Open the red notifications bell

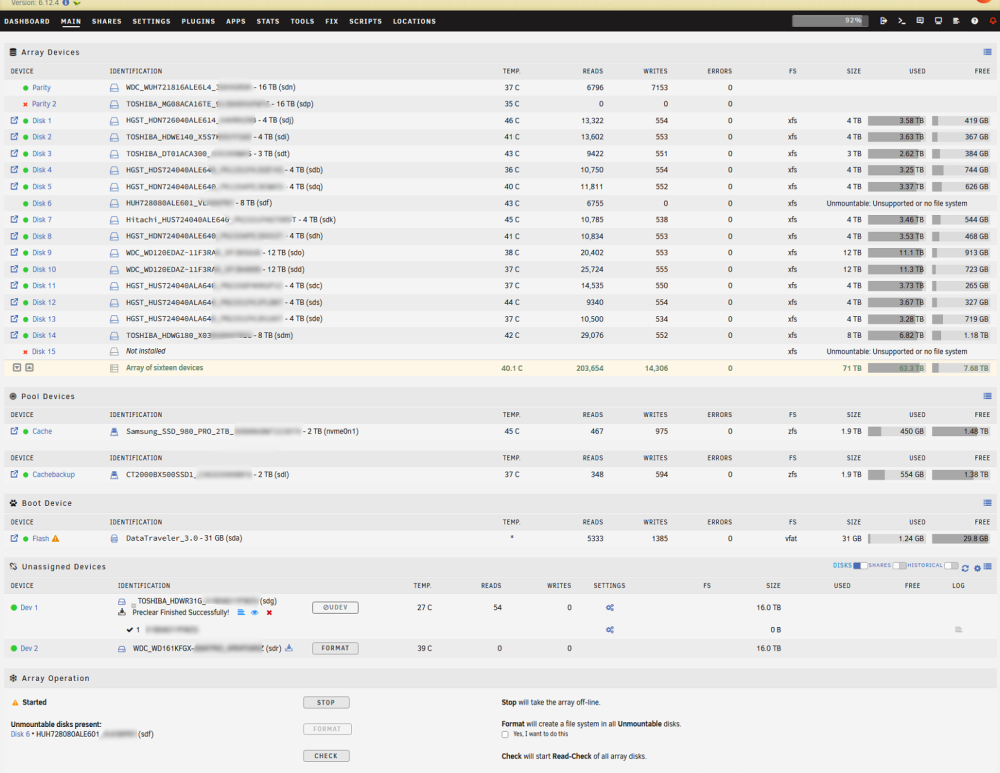[x=992, y=21]
